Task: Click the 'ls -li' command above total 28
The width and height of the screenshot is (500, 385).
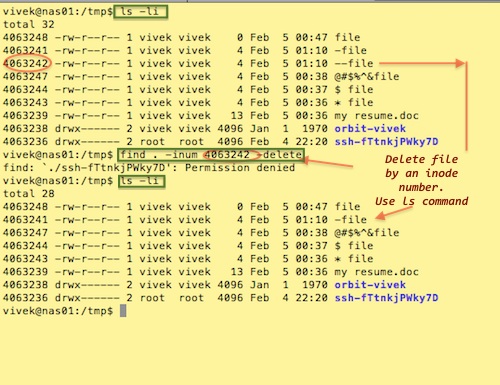Action: [x=139, y=181]
